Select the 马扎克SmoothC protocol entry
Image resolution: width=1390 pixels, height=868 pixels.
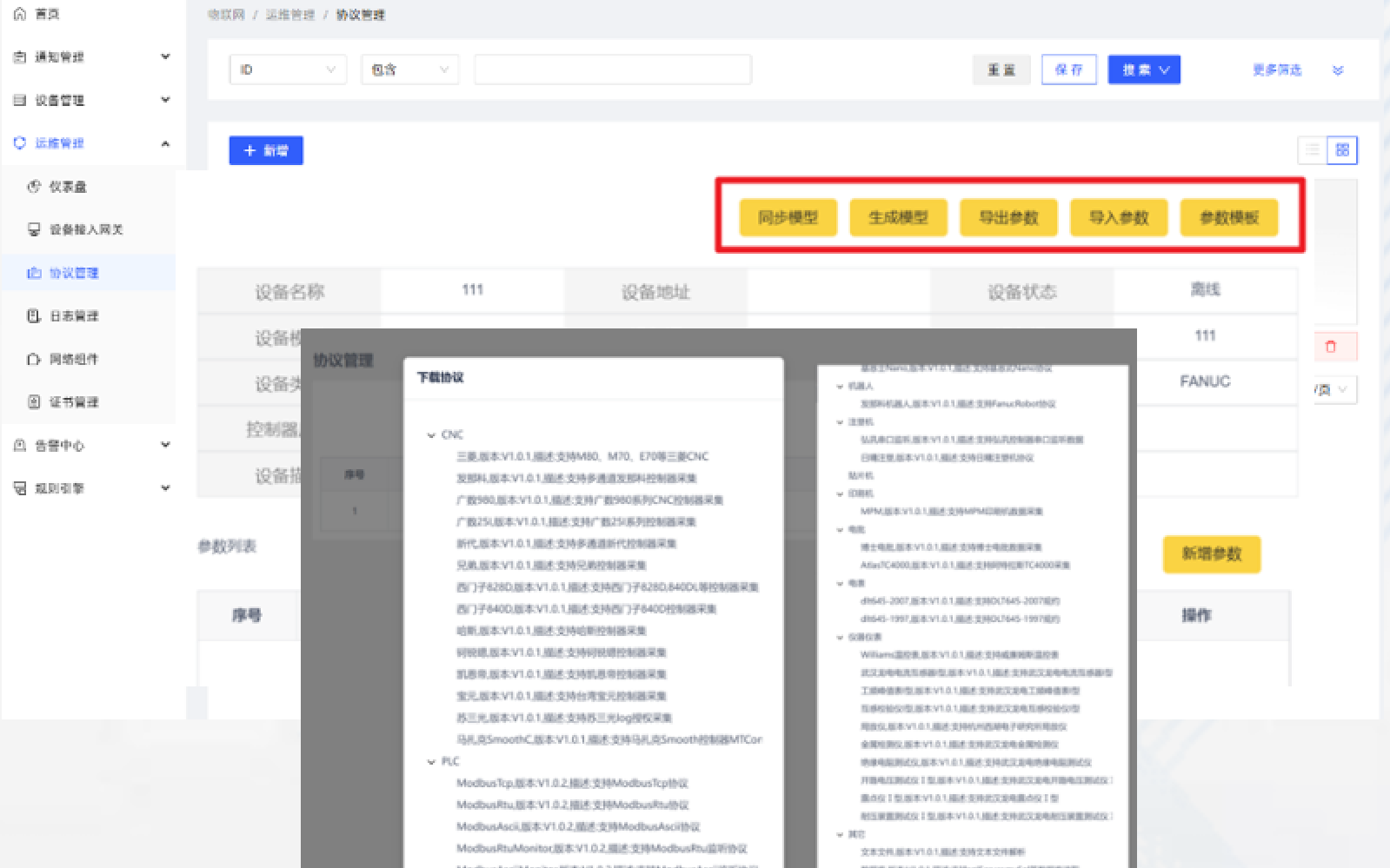pyautogui.click(x=609, y=739)
